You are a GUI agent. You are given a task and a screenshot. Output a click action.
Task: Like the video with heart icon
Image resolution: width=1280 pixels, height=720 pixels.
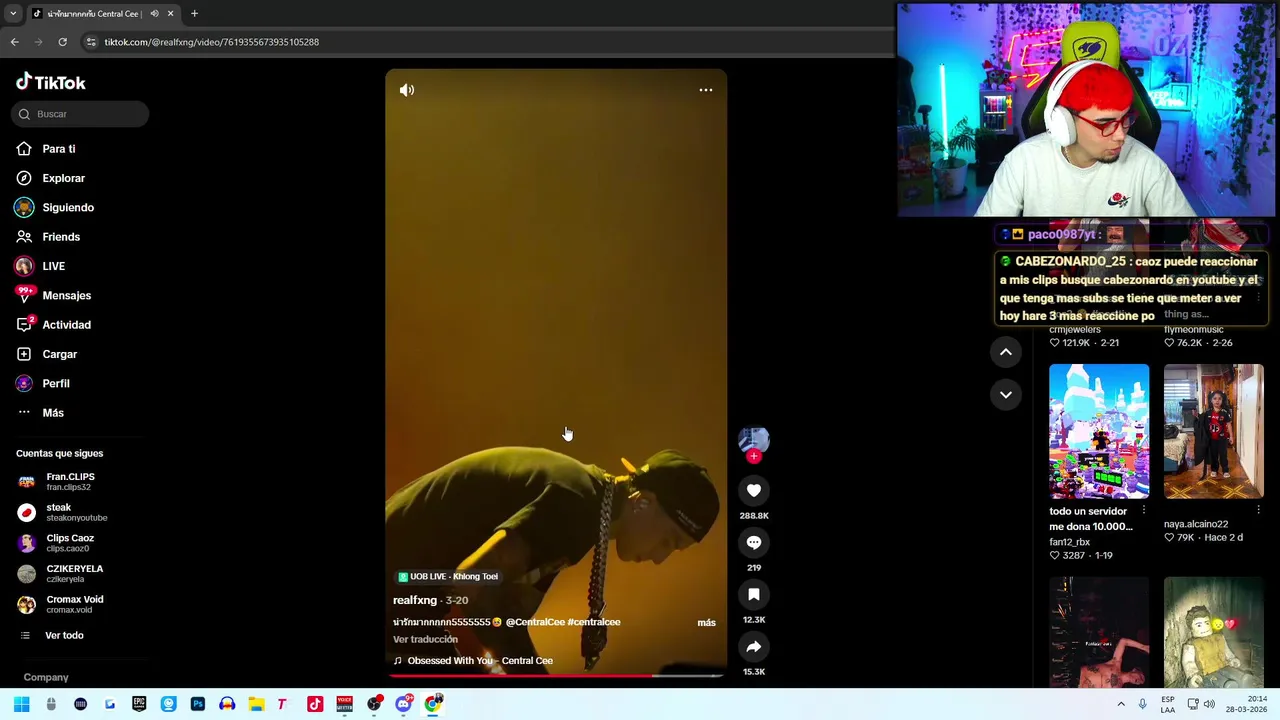pyautogui.click(x=754, y=490)
